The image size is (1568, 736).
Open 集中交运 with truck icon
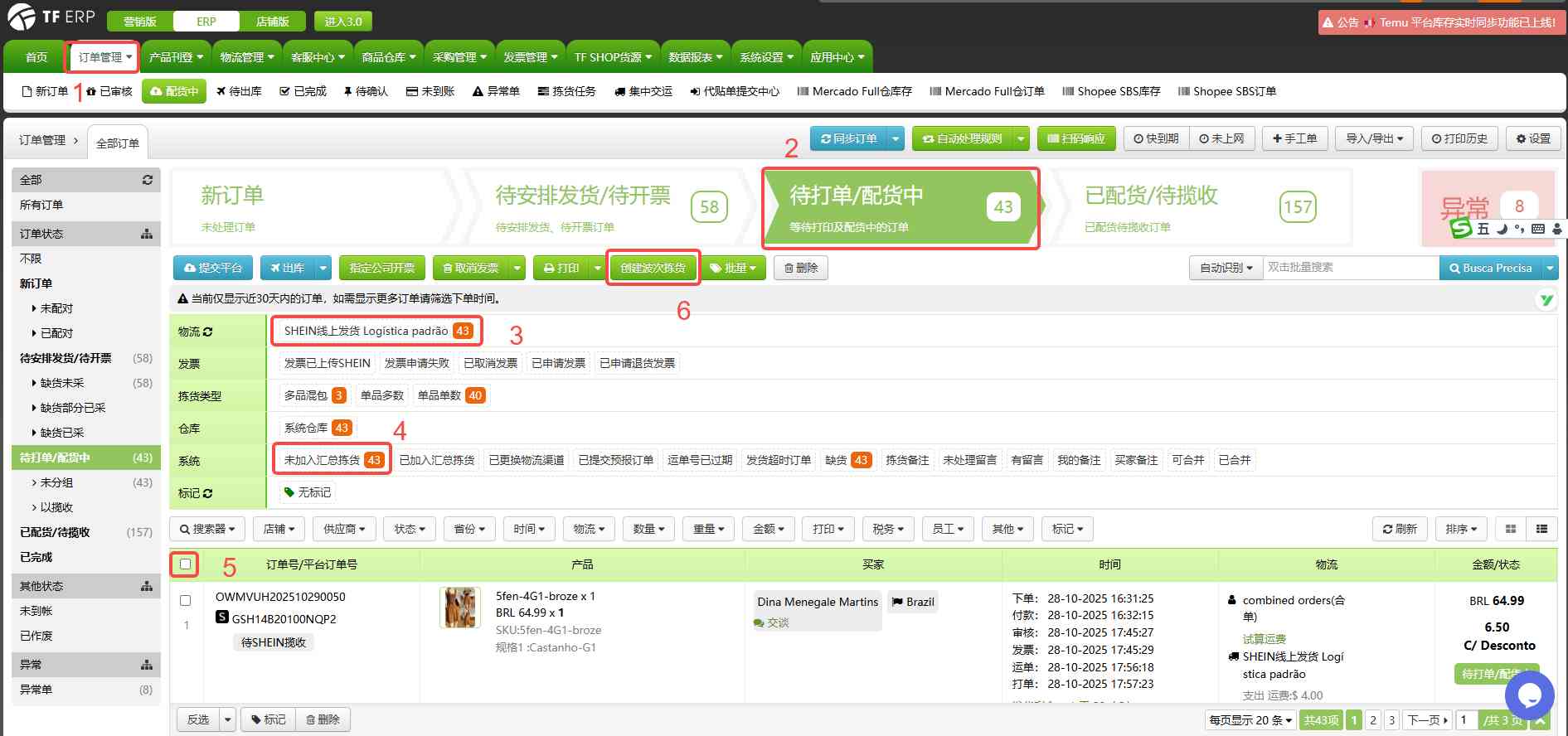point(643,91)
